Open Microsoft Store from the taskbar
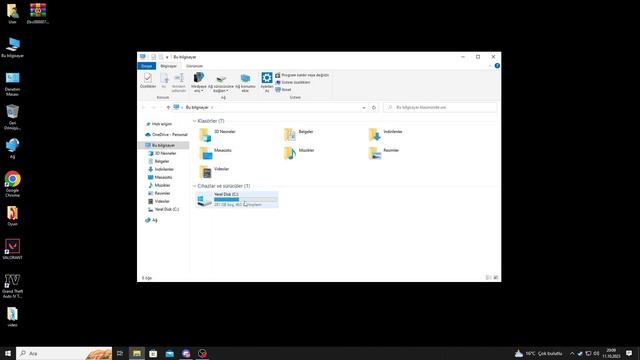 click(x=153, y=353)
